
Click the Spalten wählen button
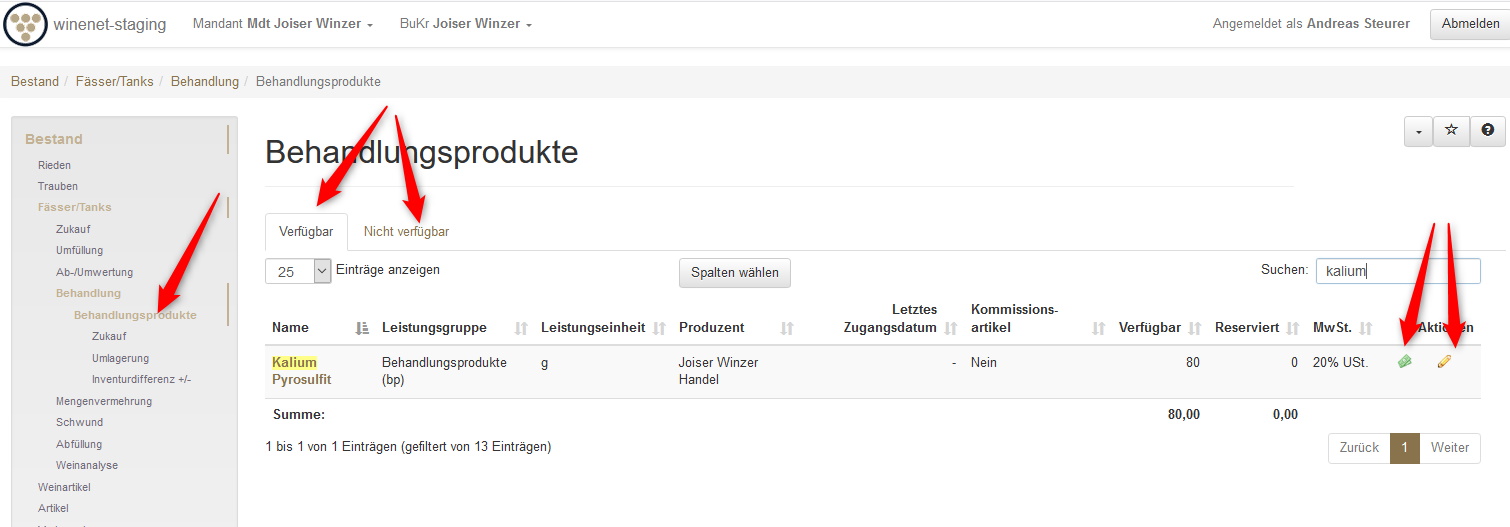click(734, 272)
